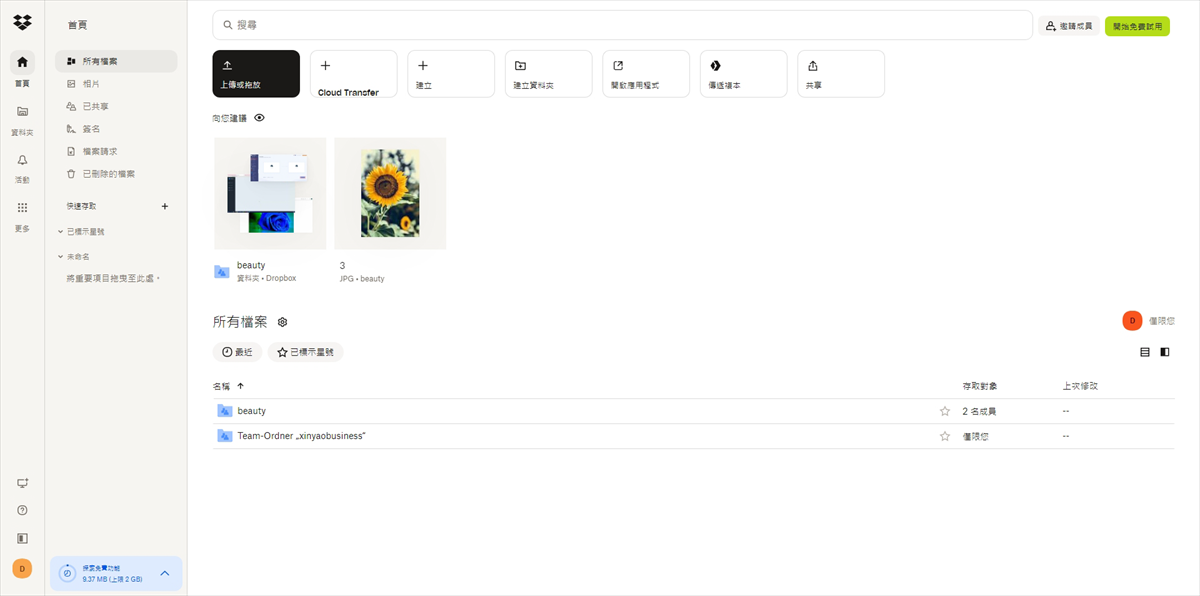Click the 上傳或拖放 upload button

click(256, 74)
